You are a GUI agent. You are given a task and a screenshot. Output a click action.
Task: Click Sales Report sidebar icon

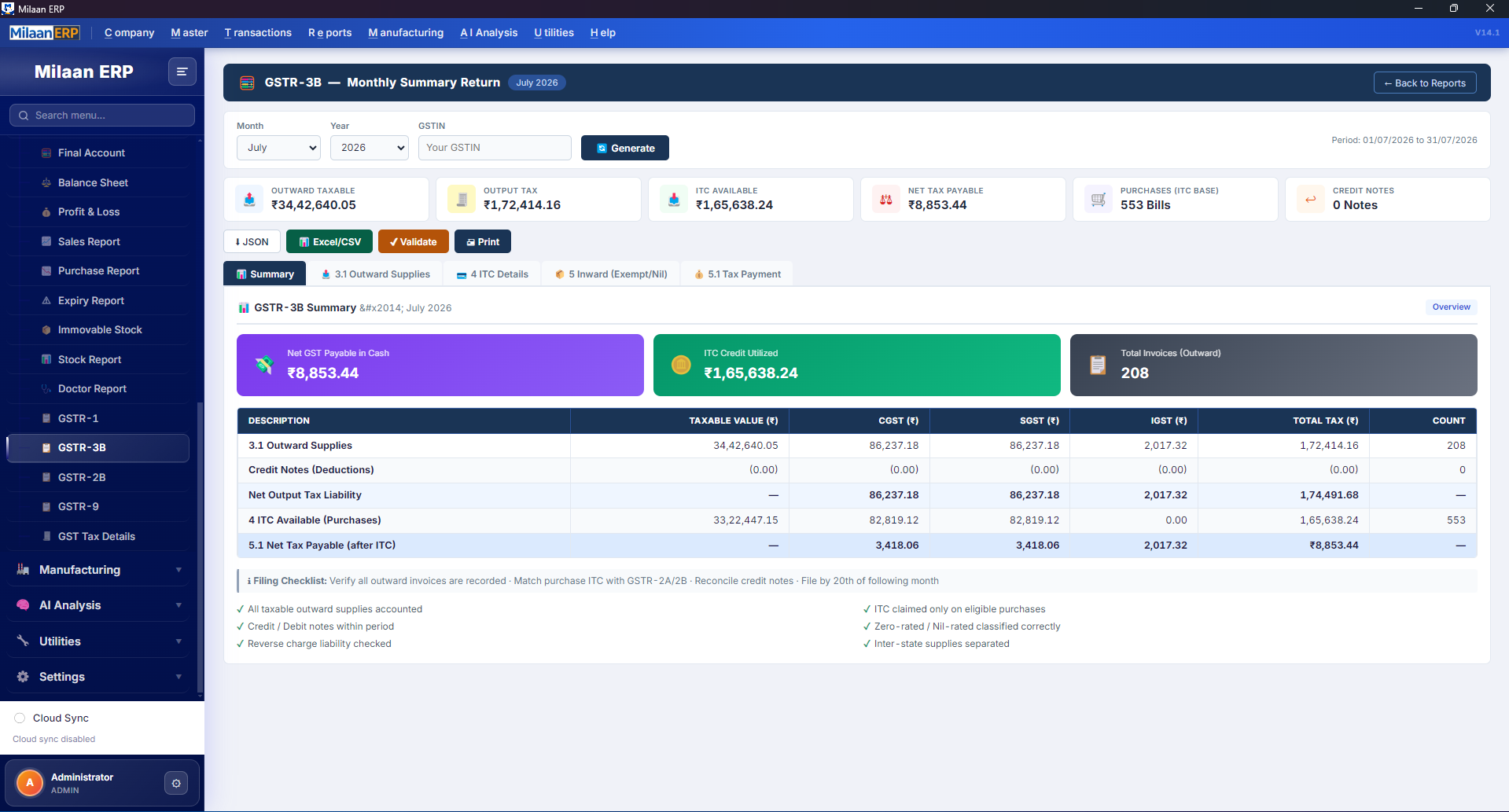(x=46, y=241)
